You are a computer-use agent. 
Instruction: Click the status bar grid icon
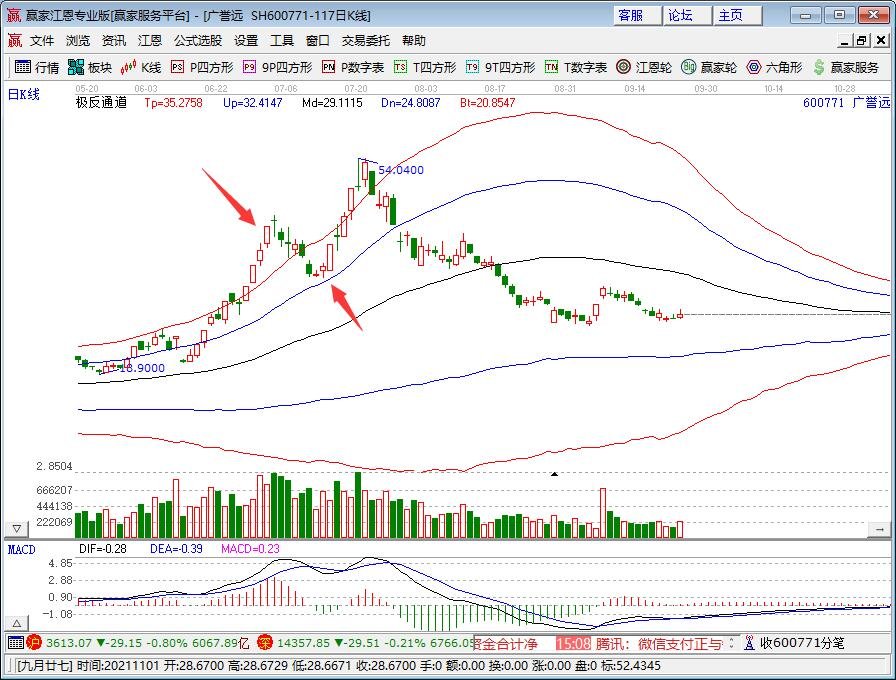point(16,643)
